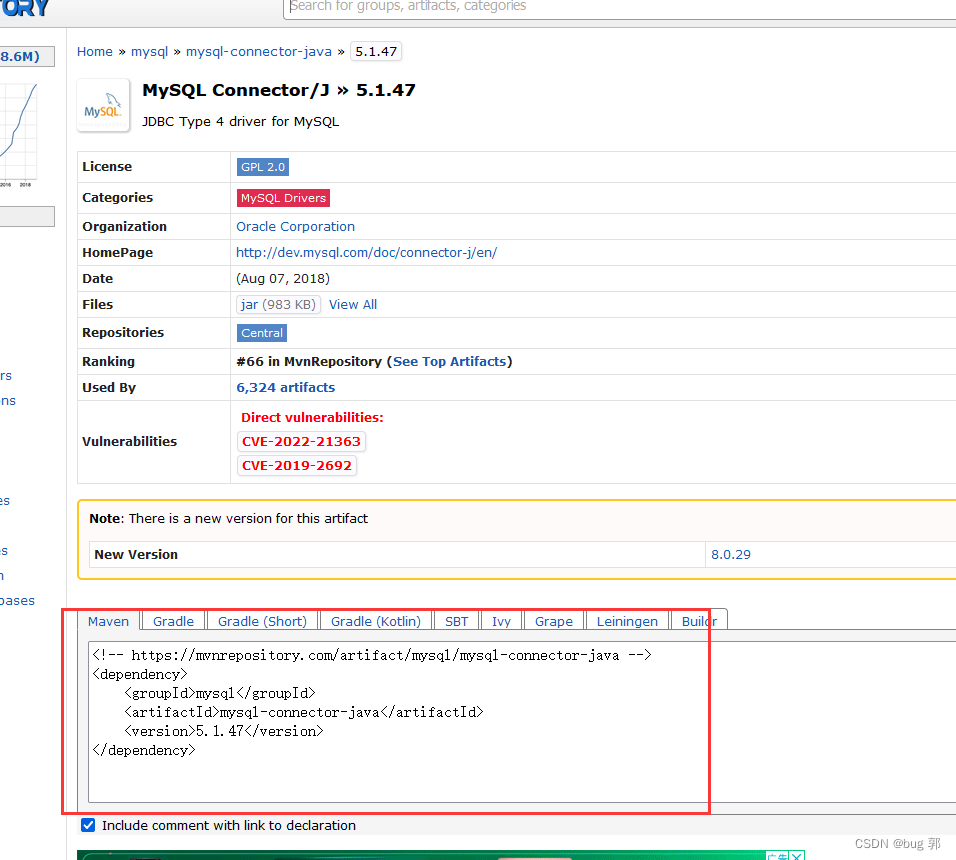Screen dimensions: 956x860
Task: Click the search box for groups, artifacts, categories
Action: point(619,8)
